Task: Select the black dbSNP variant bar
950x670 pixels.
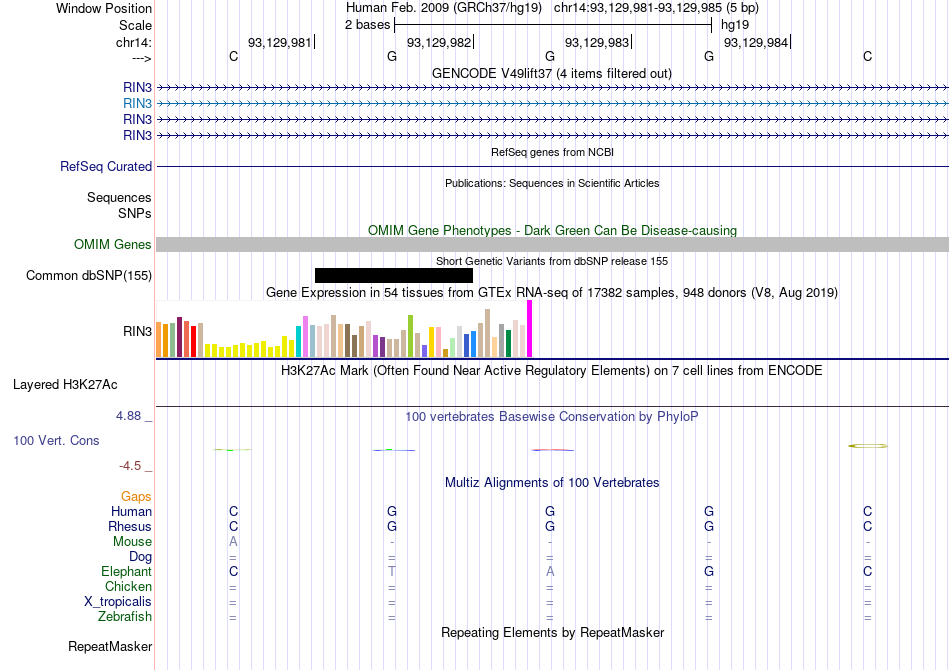Action: pyautogui.click(x=394, y=276)
